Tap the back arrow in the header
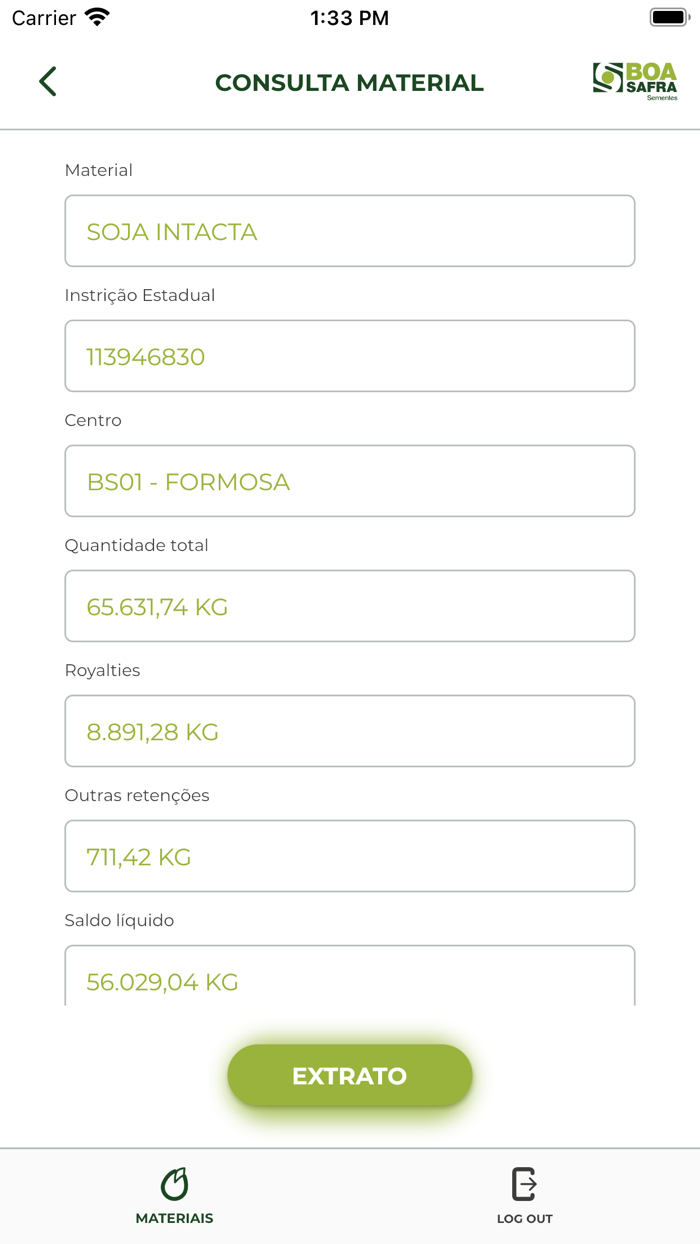The image size is (700, 1244). click(x=47, y=82)
